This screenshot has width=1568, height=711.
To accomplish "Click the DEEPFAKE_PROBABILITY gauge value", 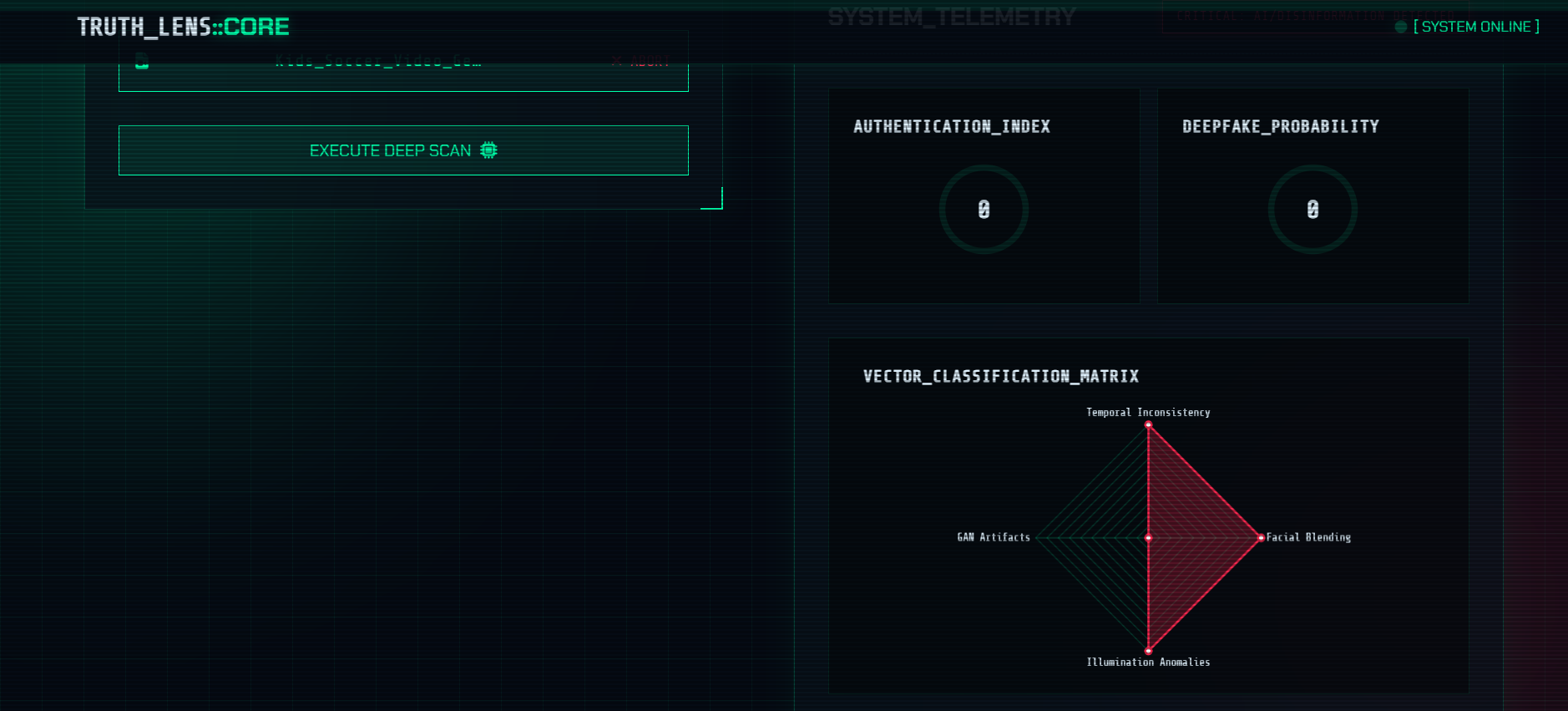I will (x=1313, y=209).
